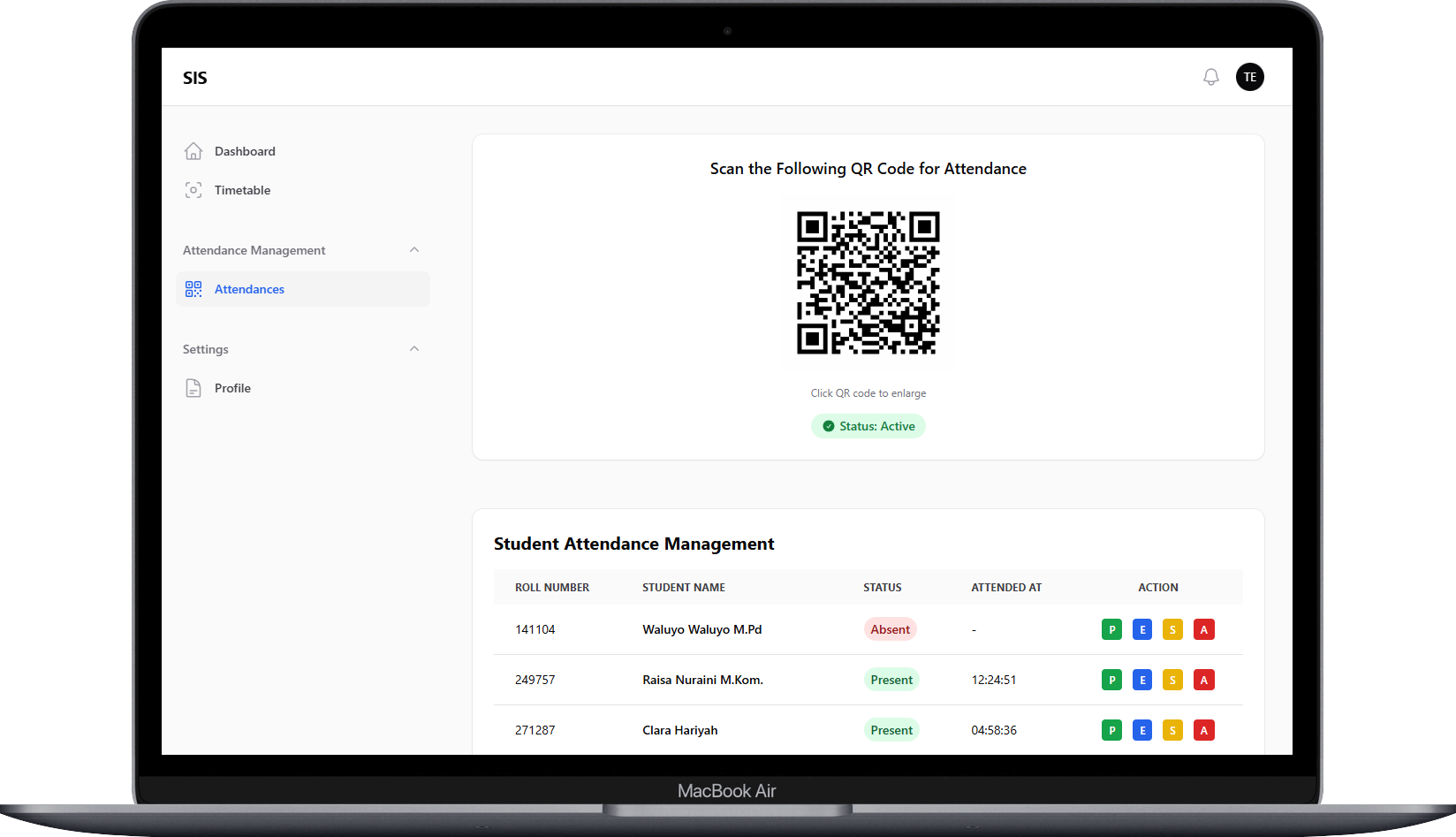Mark Clara Hariyah as Excused (E)
Image resolution: width=1456 pixels, height=837 pixels.
coord(1142,730)
